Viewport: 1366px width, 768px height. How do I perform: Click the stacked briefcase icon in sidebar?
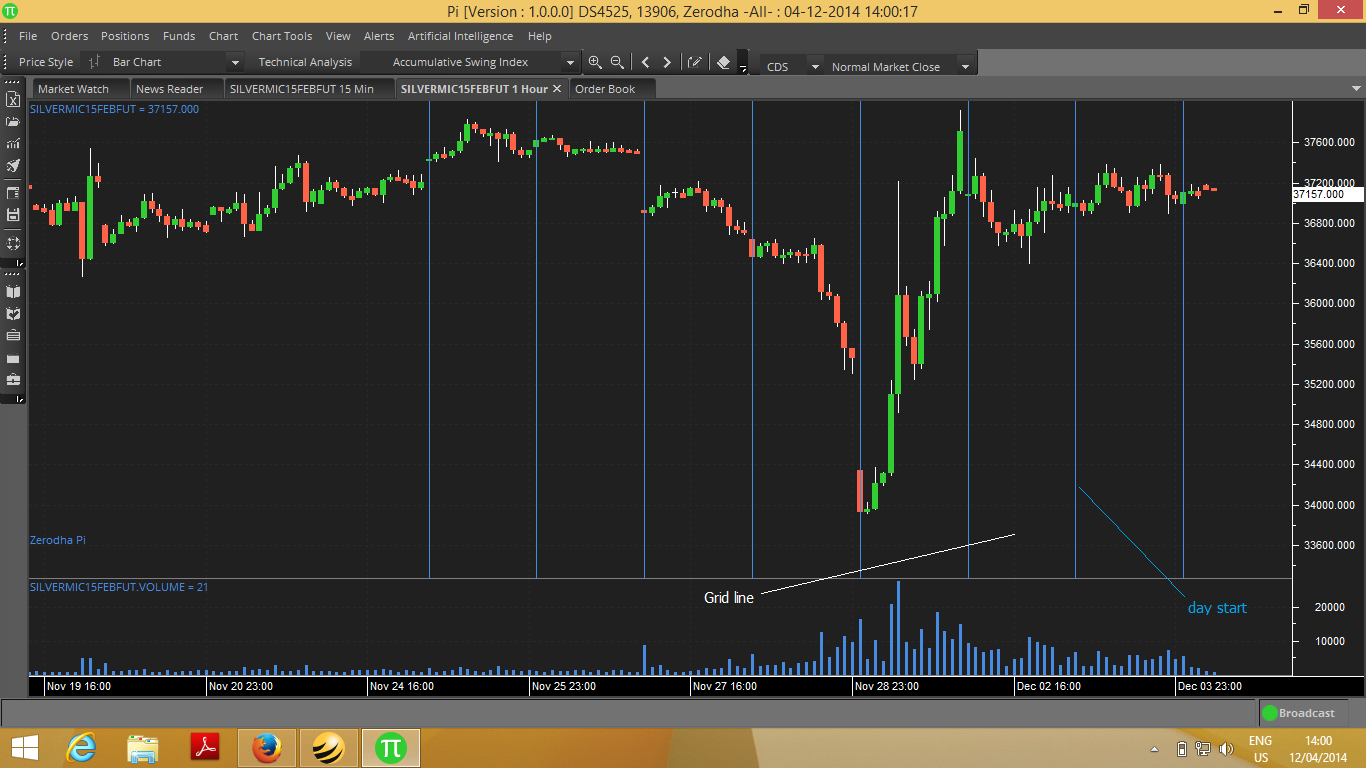point(13,336)
